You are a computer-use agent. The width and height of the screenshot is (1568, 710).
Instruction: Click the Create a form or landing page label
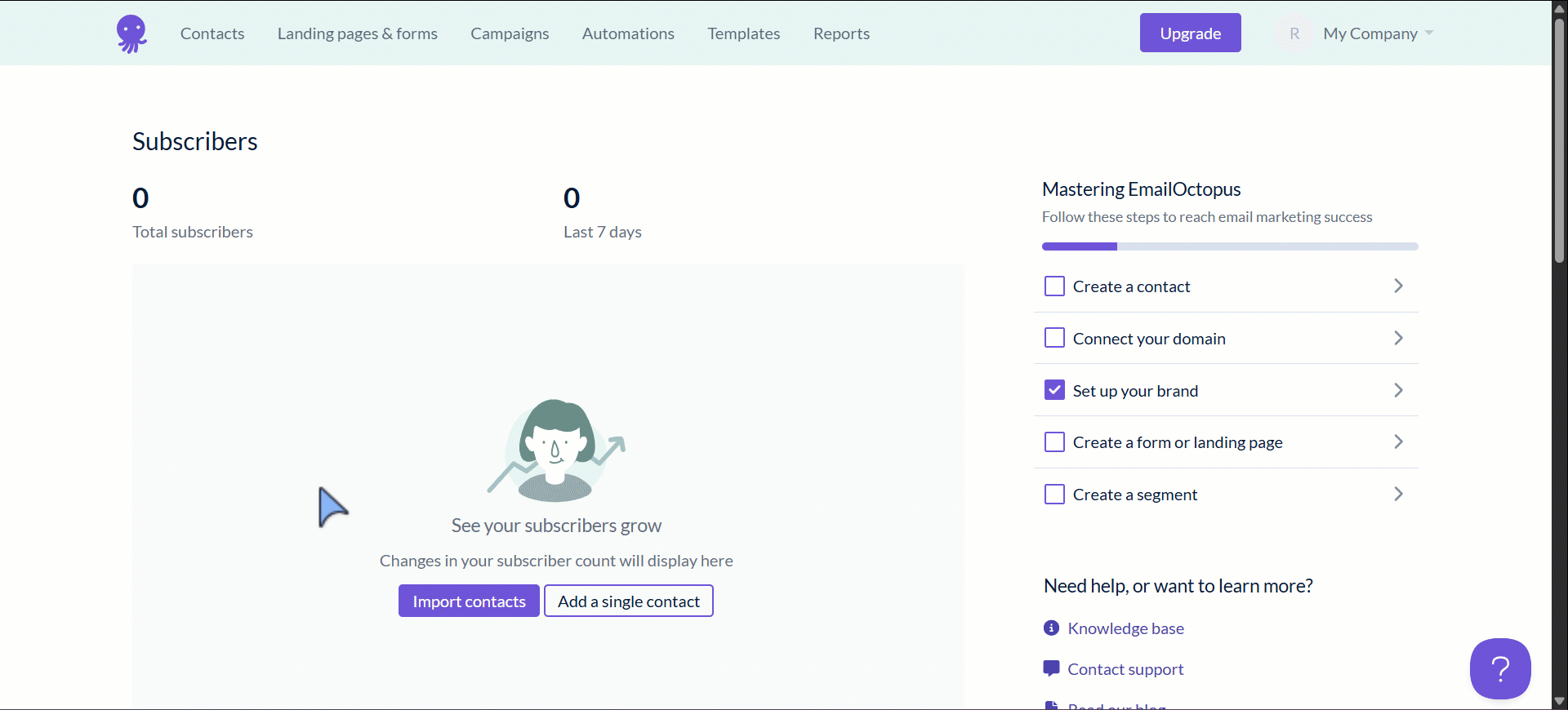pyautogui.click(x=1178, y=442)
